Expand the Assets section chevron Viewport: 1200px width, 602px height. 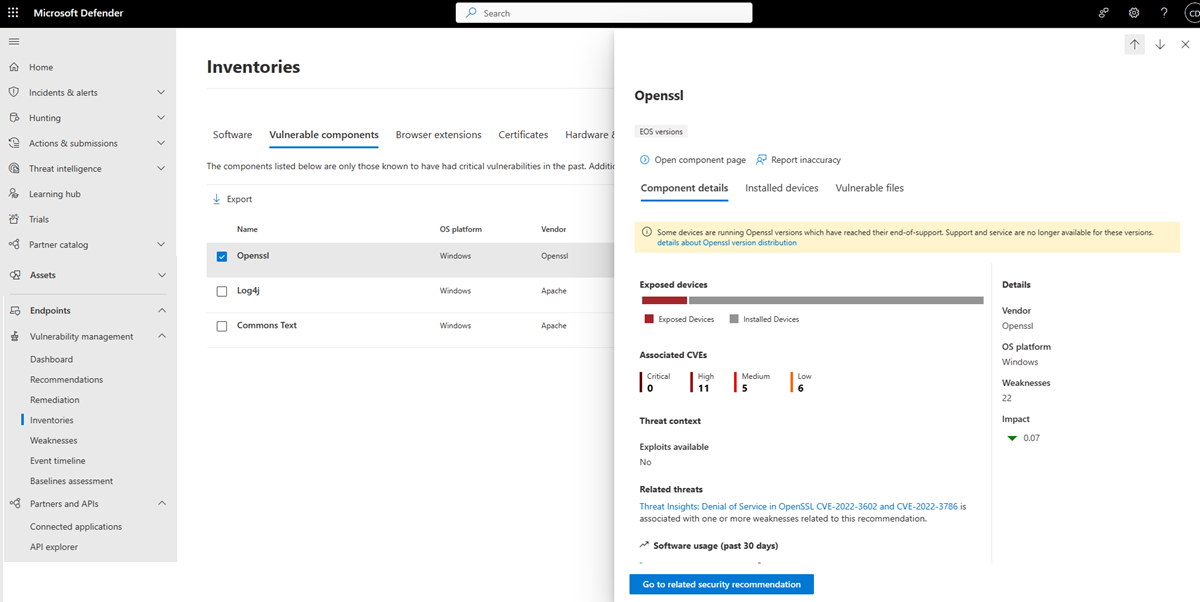click(162, 275)
